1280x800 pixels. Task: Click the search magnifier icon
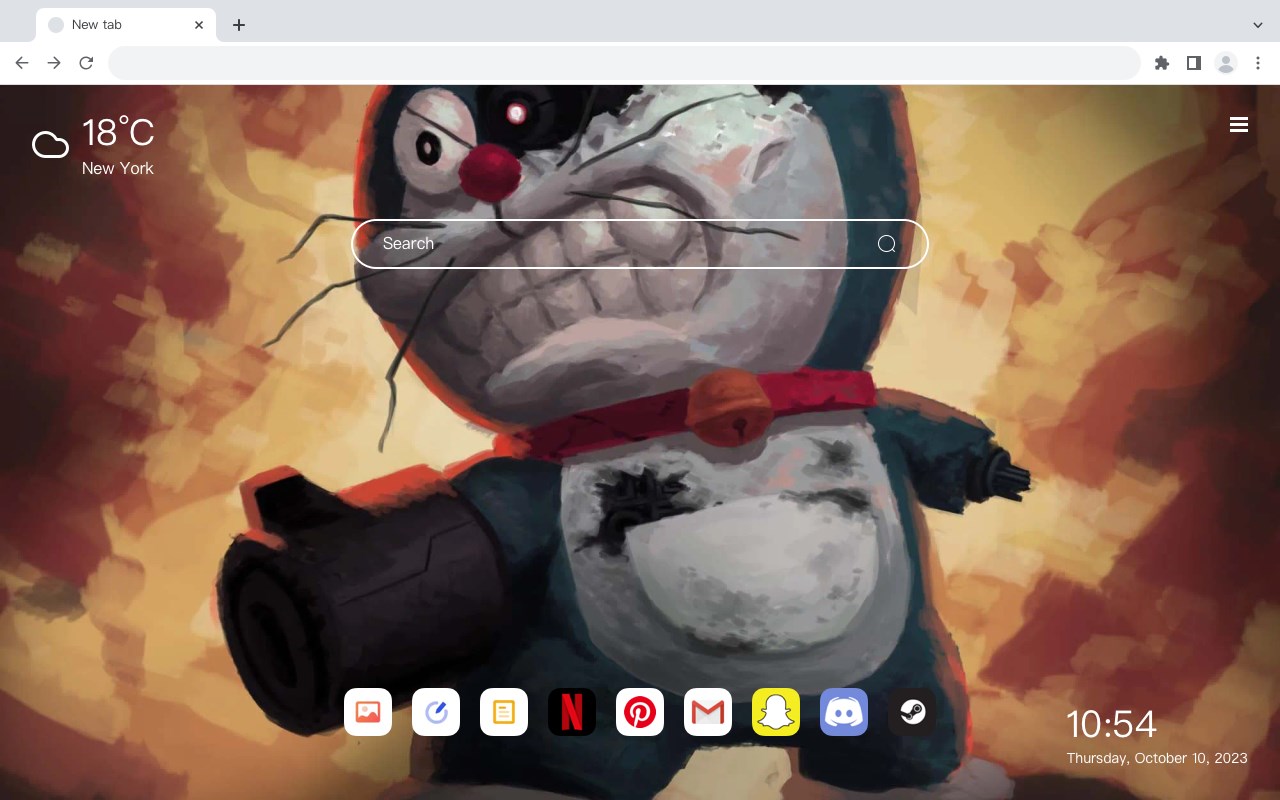pyautogui.click(x=887, y=244)
